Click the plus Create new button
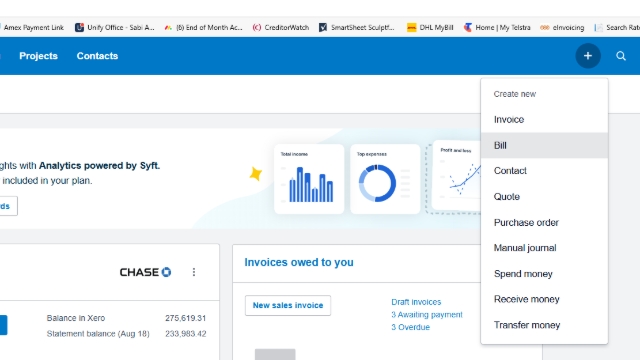Screen dimensions: 640x360 [588, 56]
